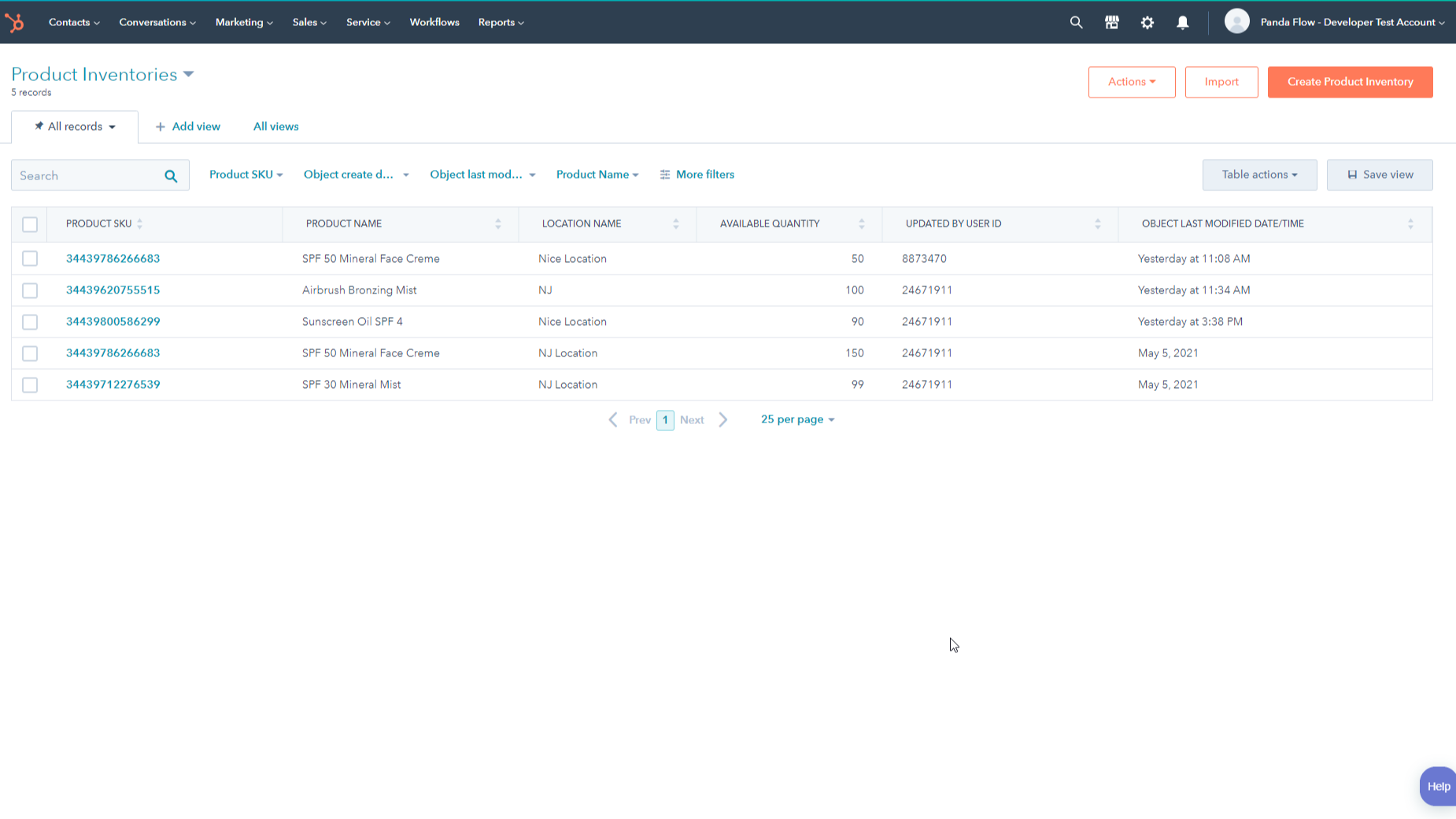Open the Help widget
This screenshot has height=819, width=1456.
(1438, 786)
